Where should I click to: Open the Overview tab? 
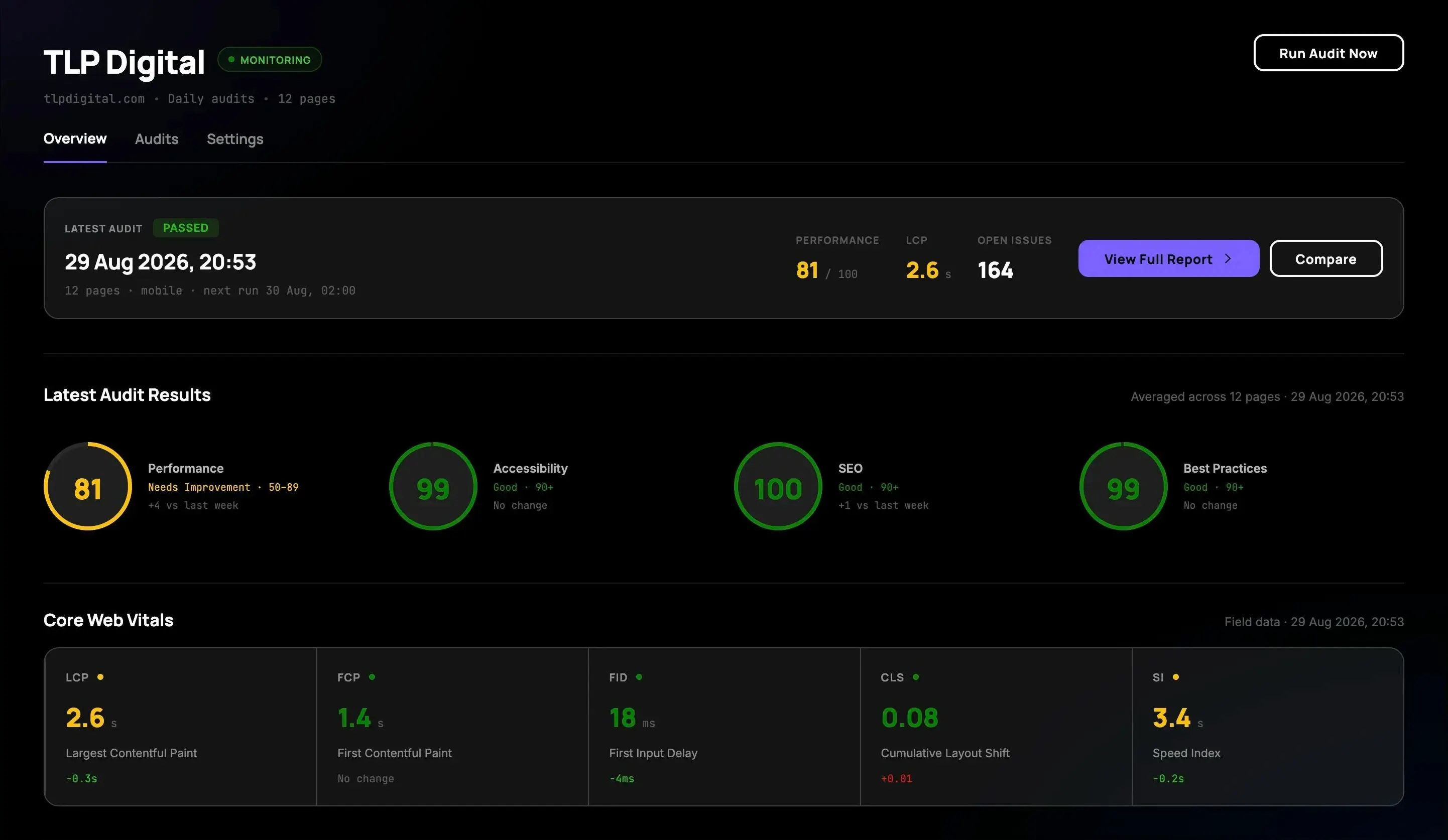pyautogui.click(x=75, y=139)
